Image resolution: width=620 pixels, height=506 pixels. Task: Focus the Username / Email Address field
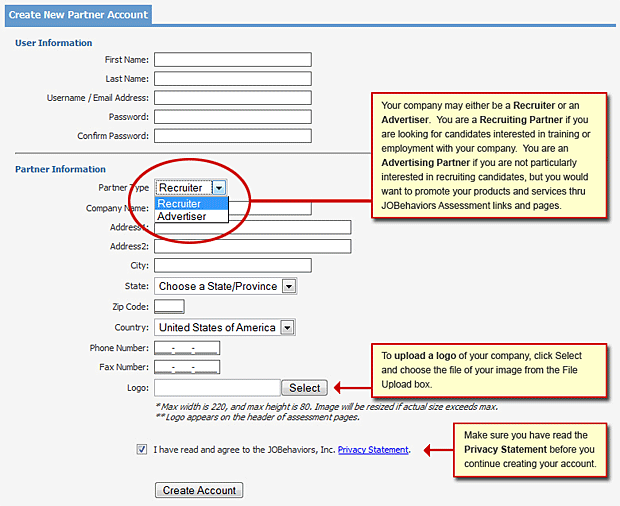coord(232,98)
